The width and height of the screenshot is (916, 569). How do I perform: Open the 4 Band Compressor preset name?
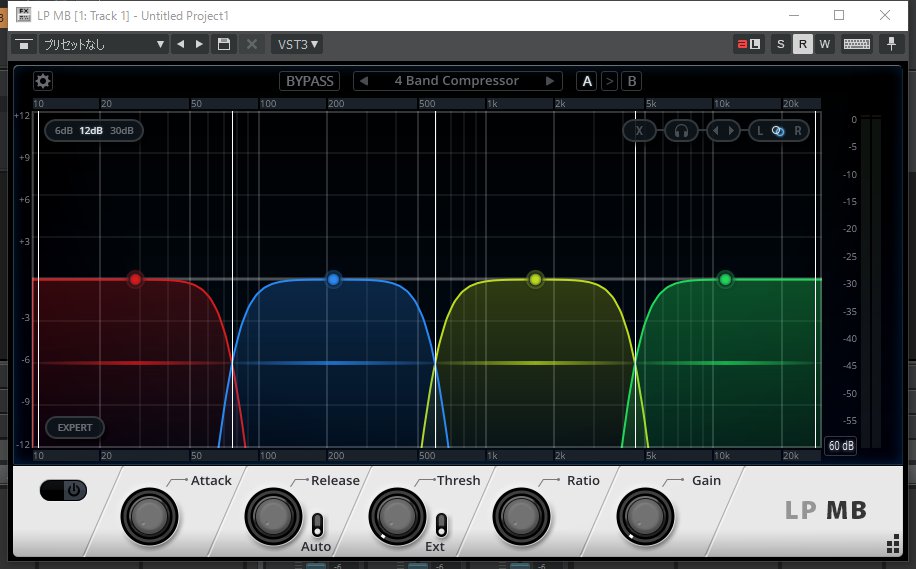click(x=456, y=81)
